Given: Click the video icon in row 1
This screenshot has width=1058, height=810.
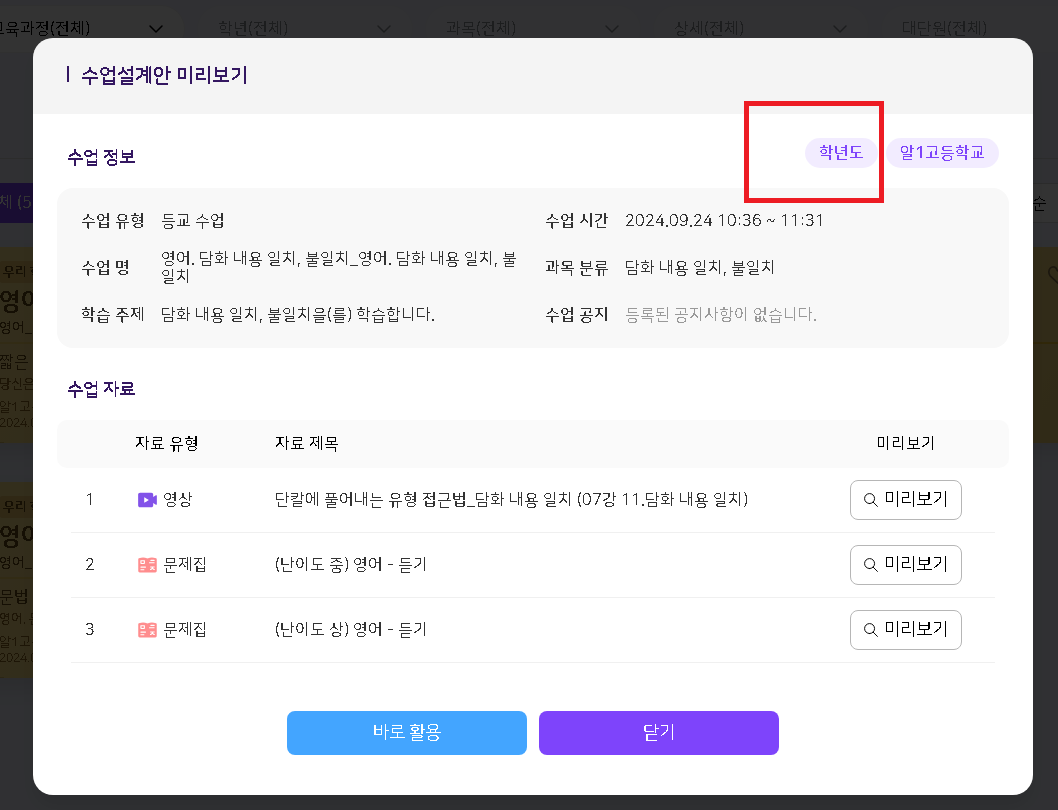Looking at the screenshot, I should (147, 499).
